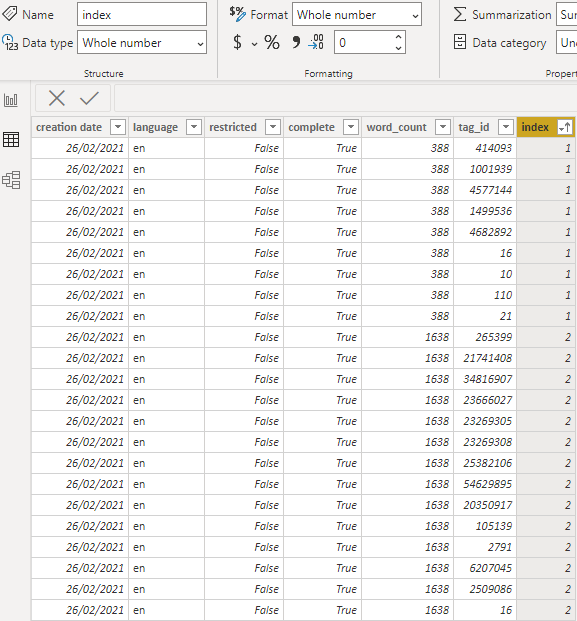This screenshot has width=577, height=621.
Task: Open word_count column filter dropdown
Action: pos(443,127)
